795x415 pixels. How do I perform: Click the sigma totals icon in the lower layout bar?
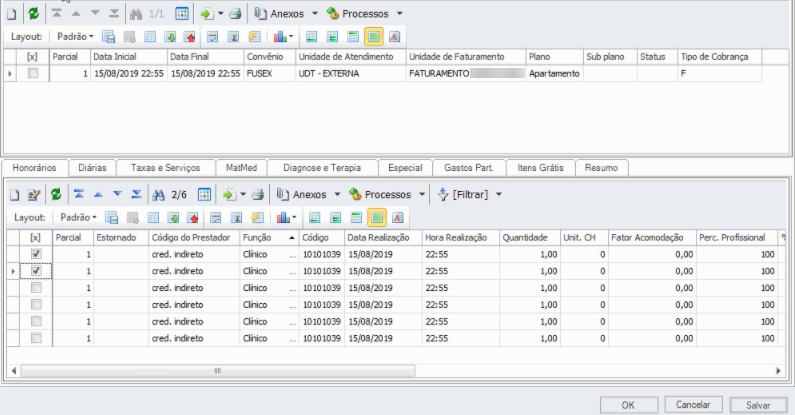point(236,217)
